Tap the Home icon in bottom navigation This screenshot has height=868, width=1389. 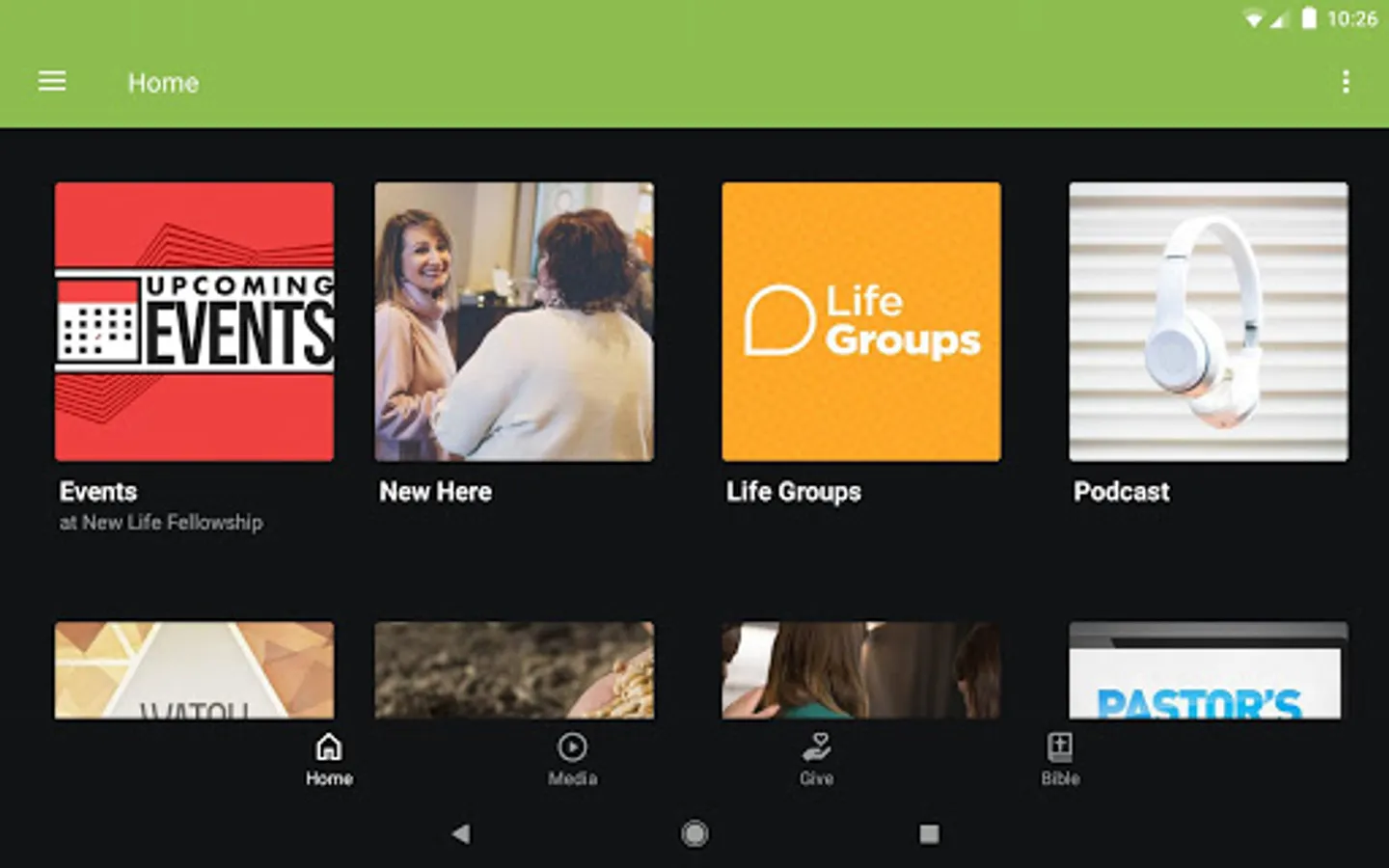coord(329,747)
